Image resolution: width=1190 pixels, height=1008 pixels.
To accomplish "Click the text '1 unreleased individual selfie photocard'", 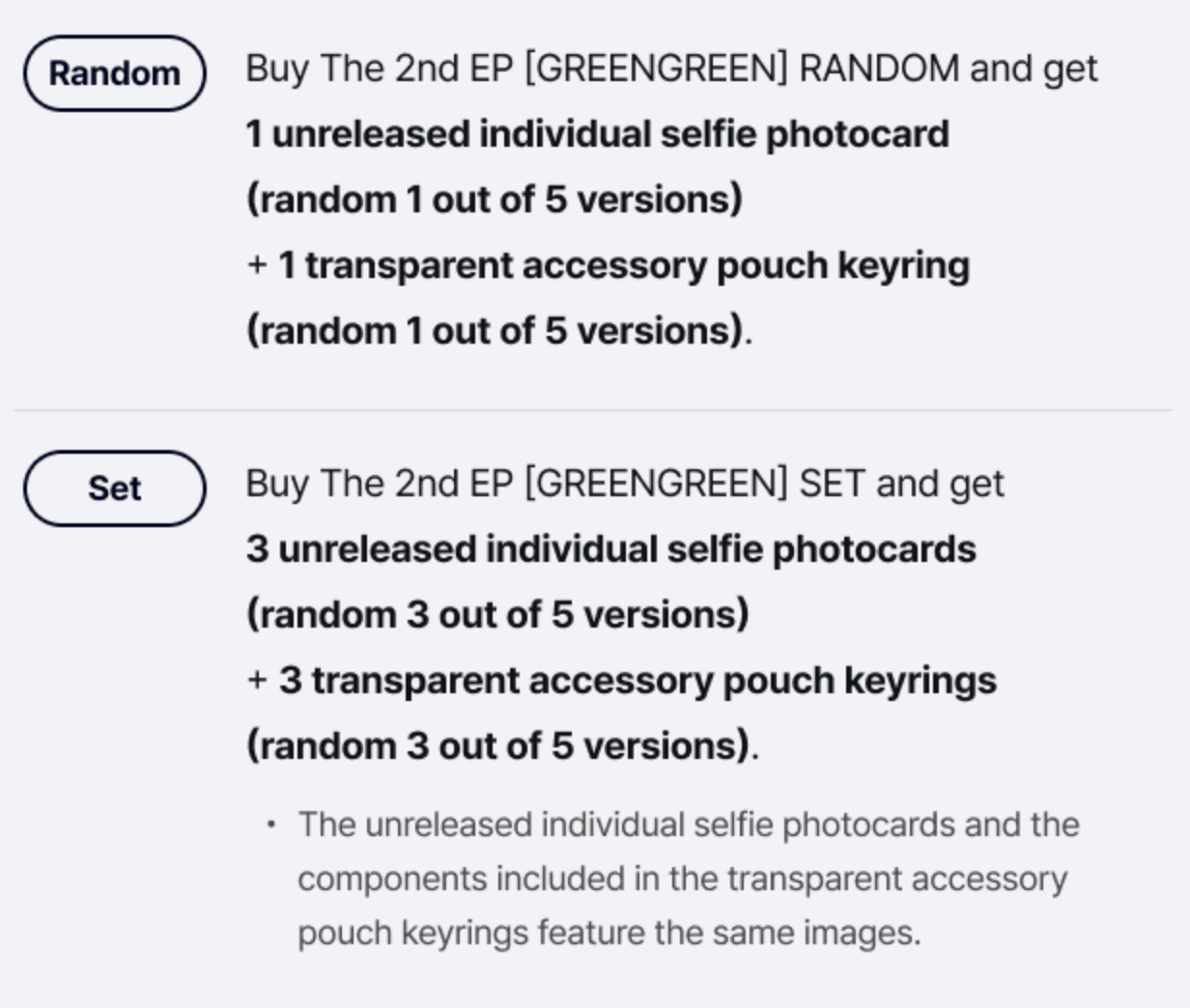I will click(597, 134).
